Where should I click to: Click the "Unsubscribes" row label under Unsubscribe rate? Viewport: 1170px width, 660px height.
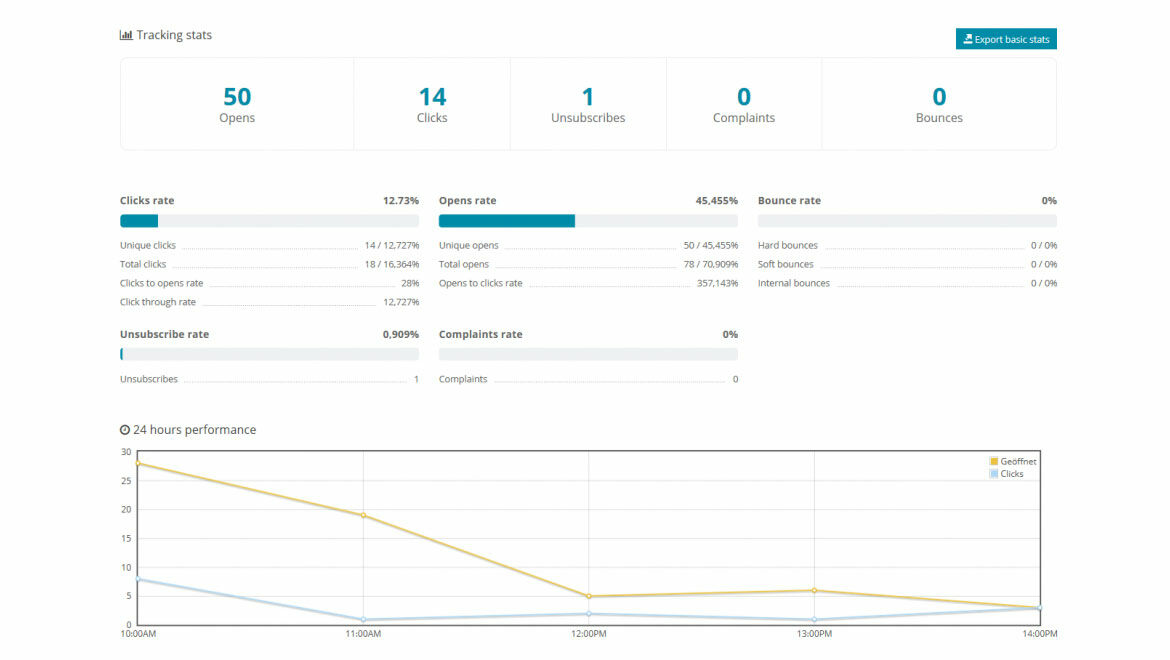(149, 379)
